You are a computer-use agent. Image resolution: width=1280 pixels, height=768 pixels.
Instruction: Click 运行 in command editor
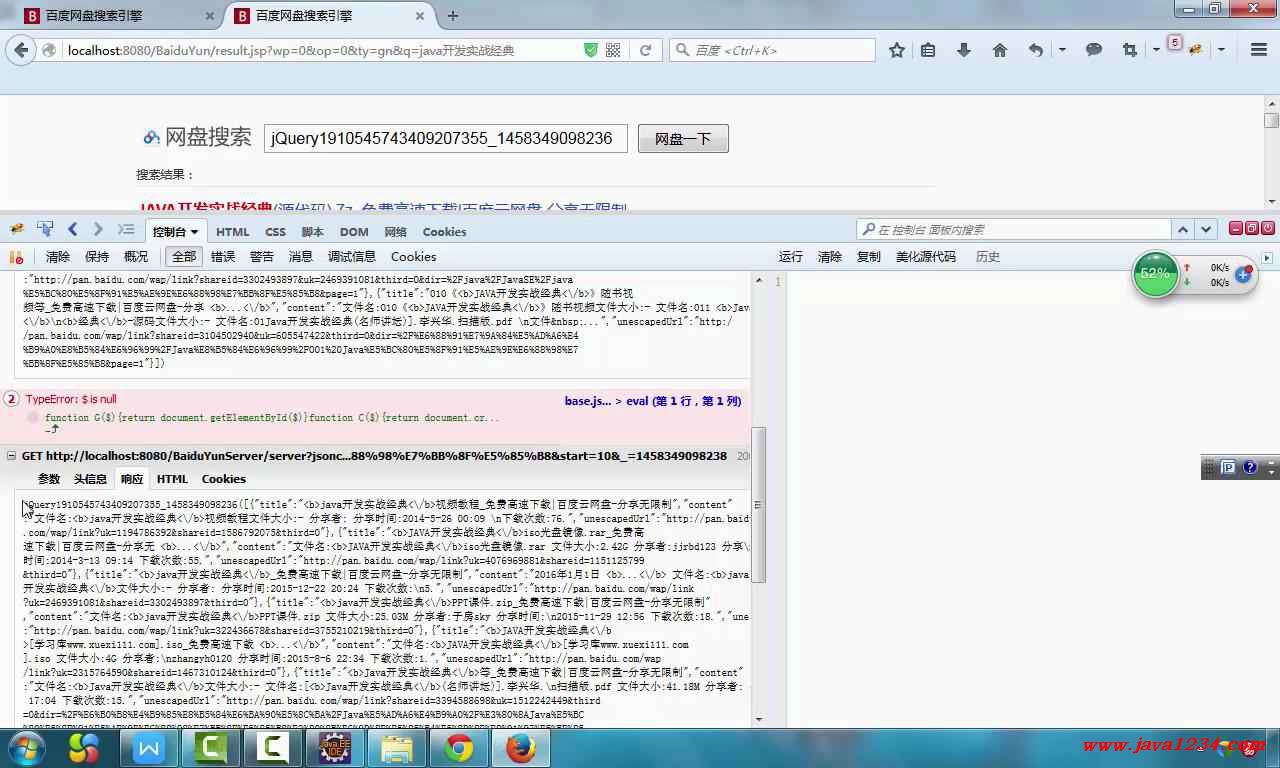pyautogui.click(x=791, y=257)
